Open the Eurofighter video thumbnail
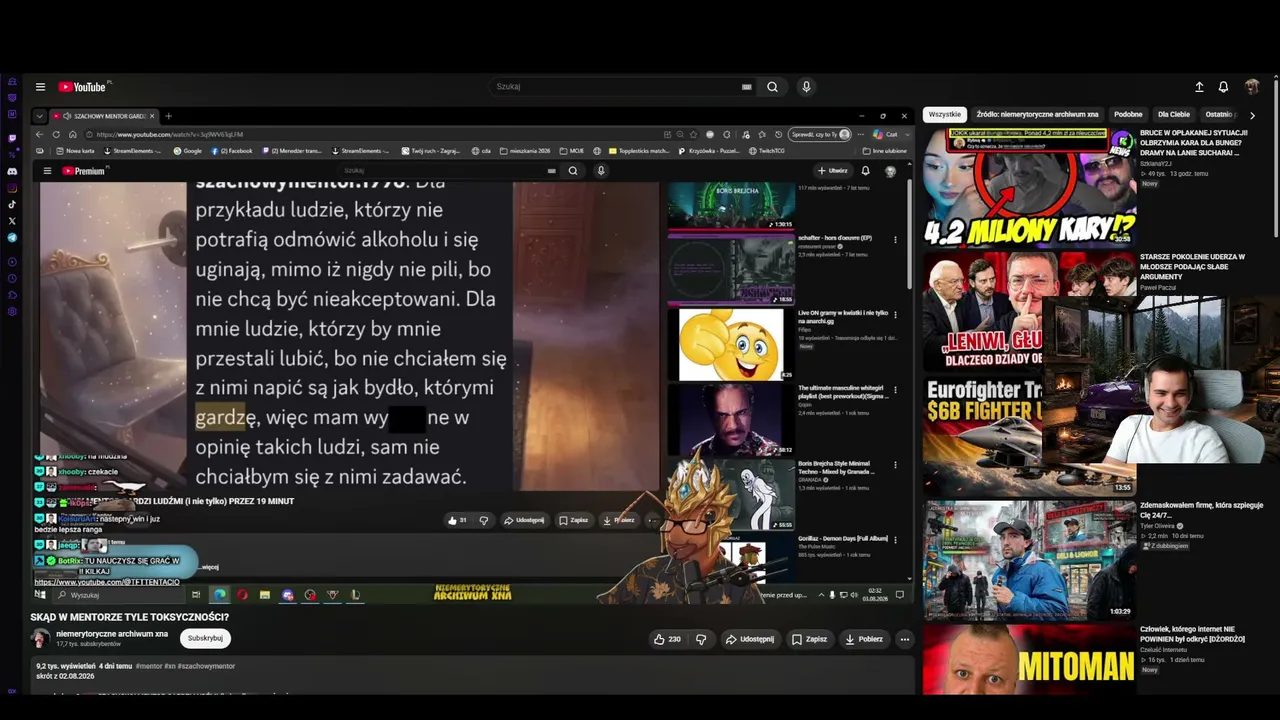 pyautogui.click(x=983, y=435)
